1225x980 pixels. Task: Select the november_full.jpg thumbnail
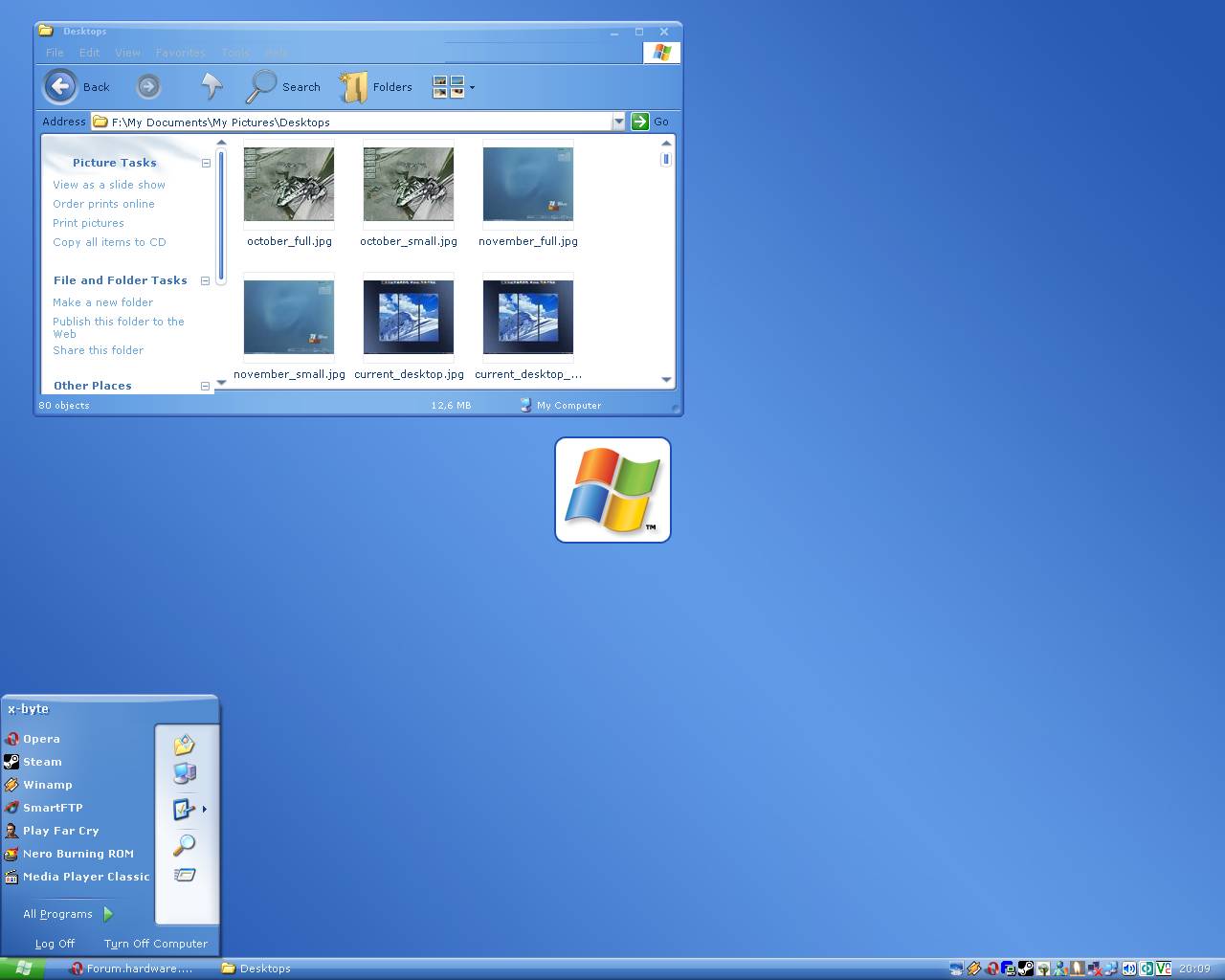(528, 184)
